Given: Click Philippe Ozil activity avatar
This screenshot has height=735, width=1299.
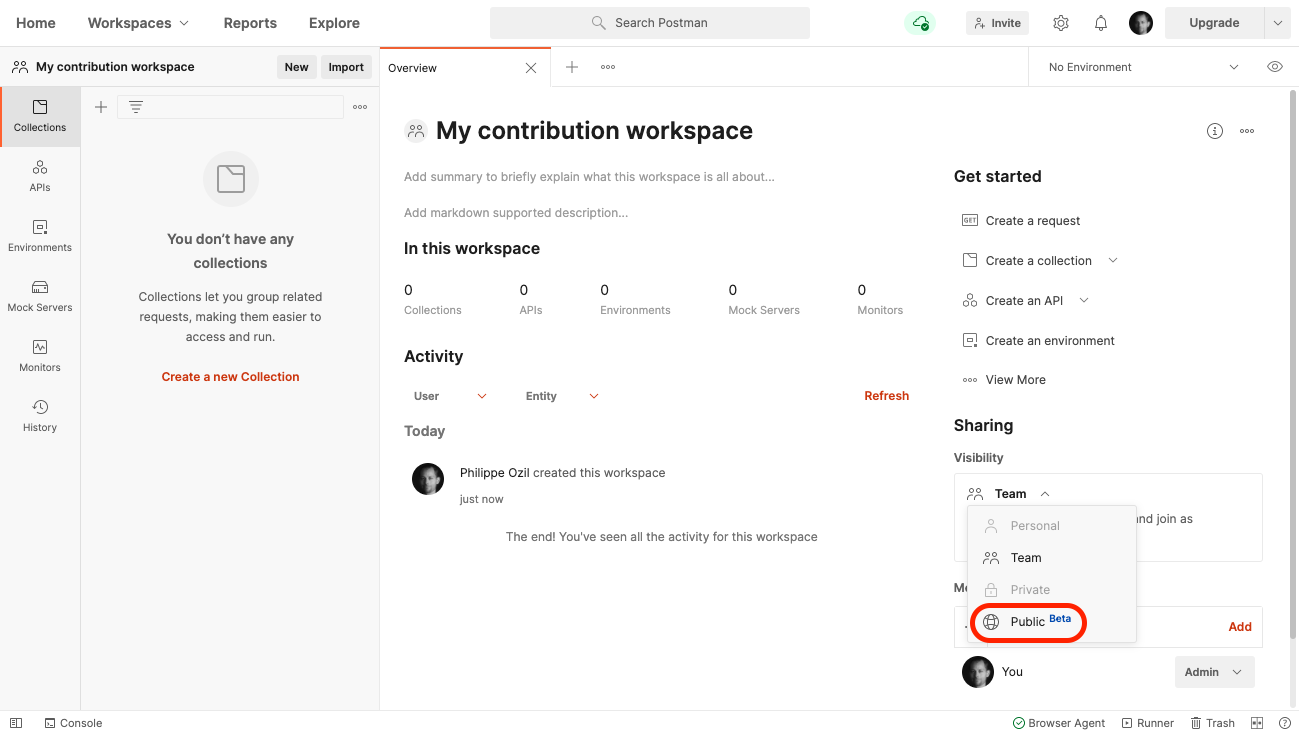Looking at the screenshot, I should pyautogui.click(x=428, y=479).
